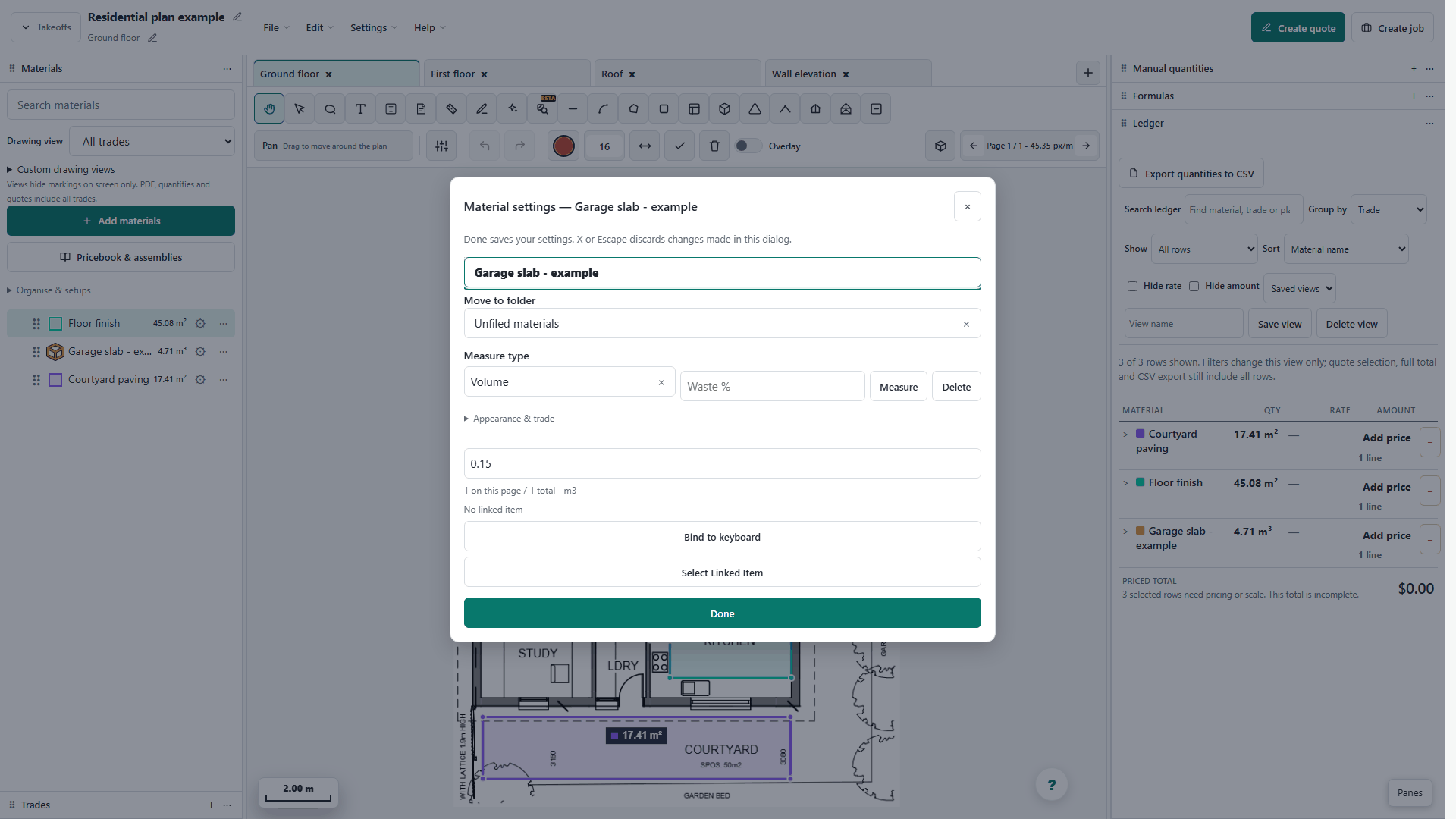Click Export quantities to CSV
The height and width of the screenshot is (819, 1456).
(1191, 174)
